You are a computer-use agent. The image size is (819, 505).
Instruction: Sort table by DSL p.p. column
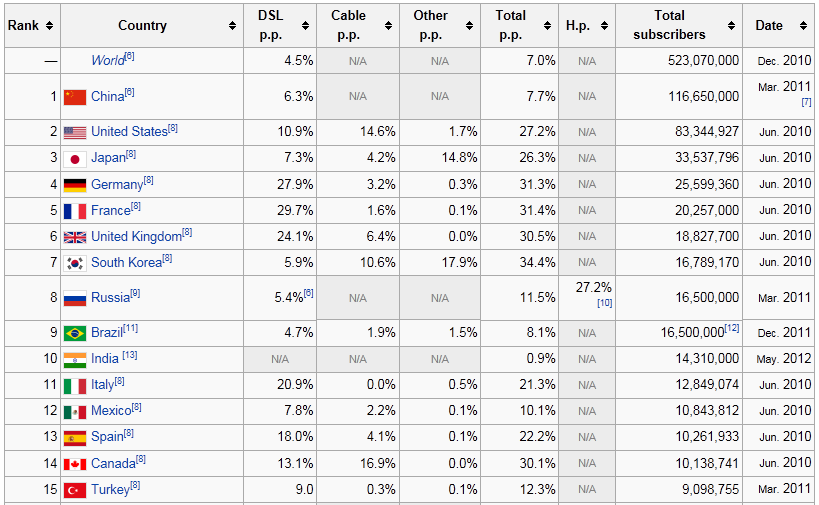pos(307,26)
